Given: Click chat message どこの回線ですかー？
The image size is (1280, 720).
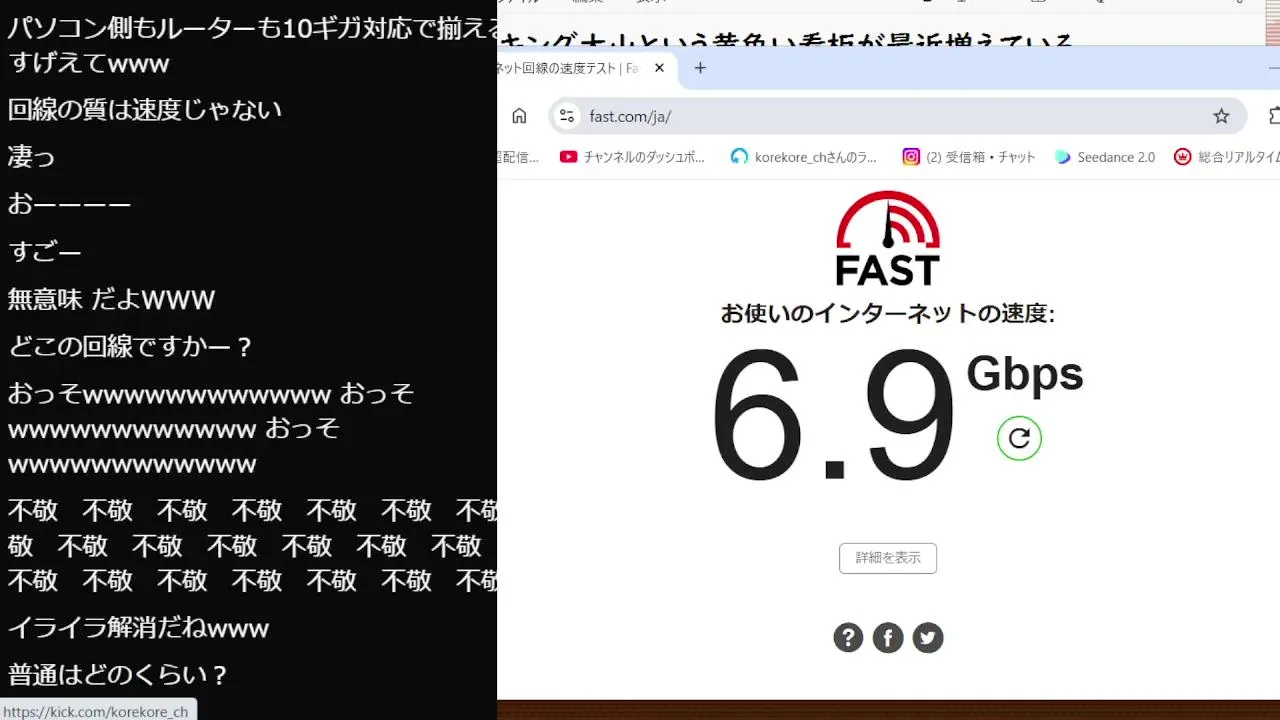Looking at the screenshot, I should tap(131, 347).
